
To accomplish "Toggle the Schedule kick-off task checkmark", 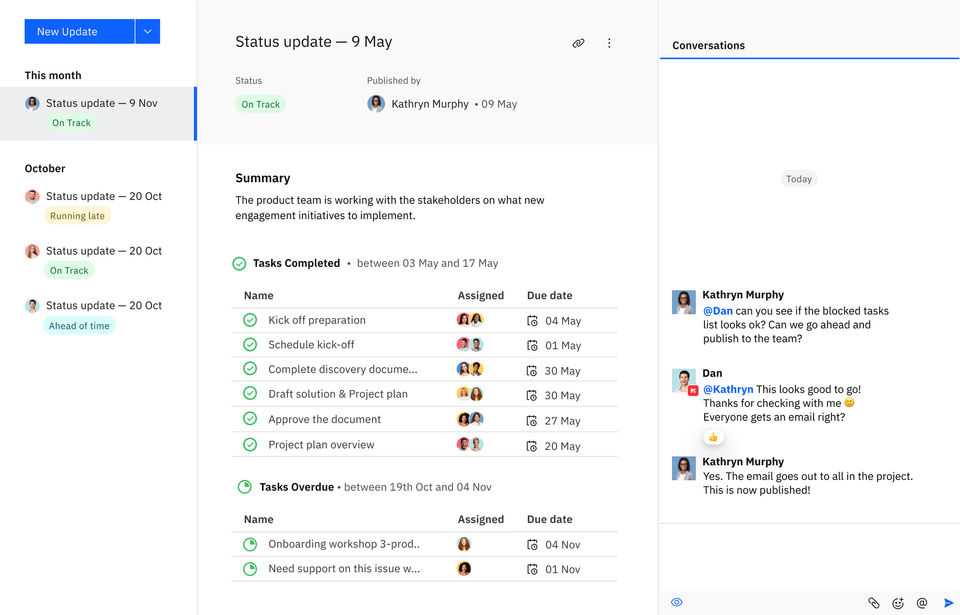I will pyautogui.click(x=250, y=345).
